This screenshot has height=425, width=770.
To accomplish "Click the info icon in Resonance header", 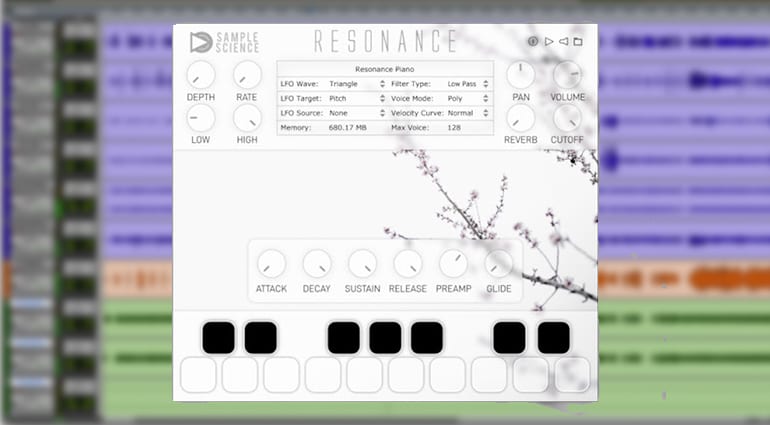I will coord(533,42).
